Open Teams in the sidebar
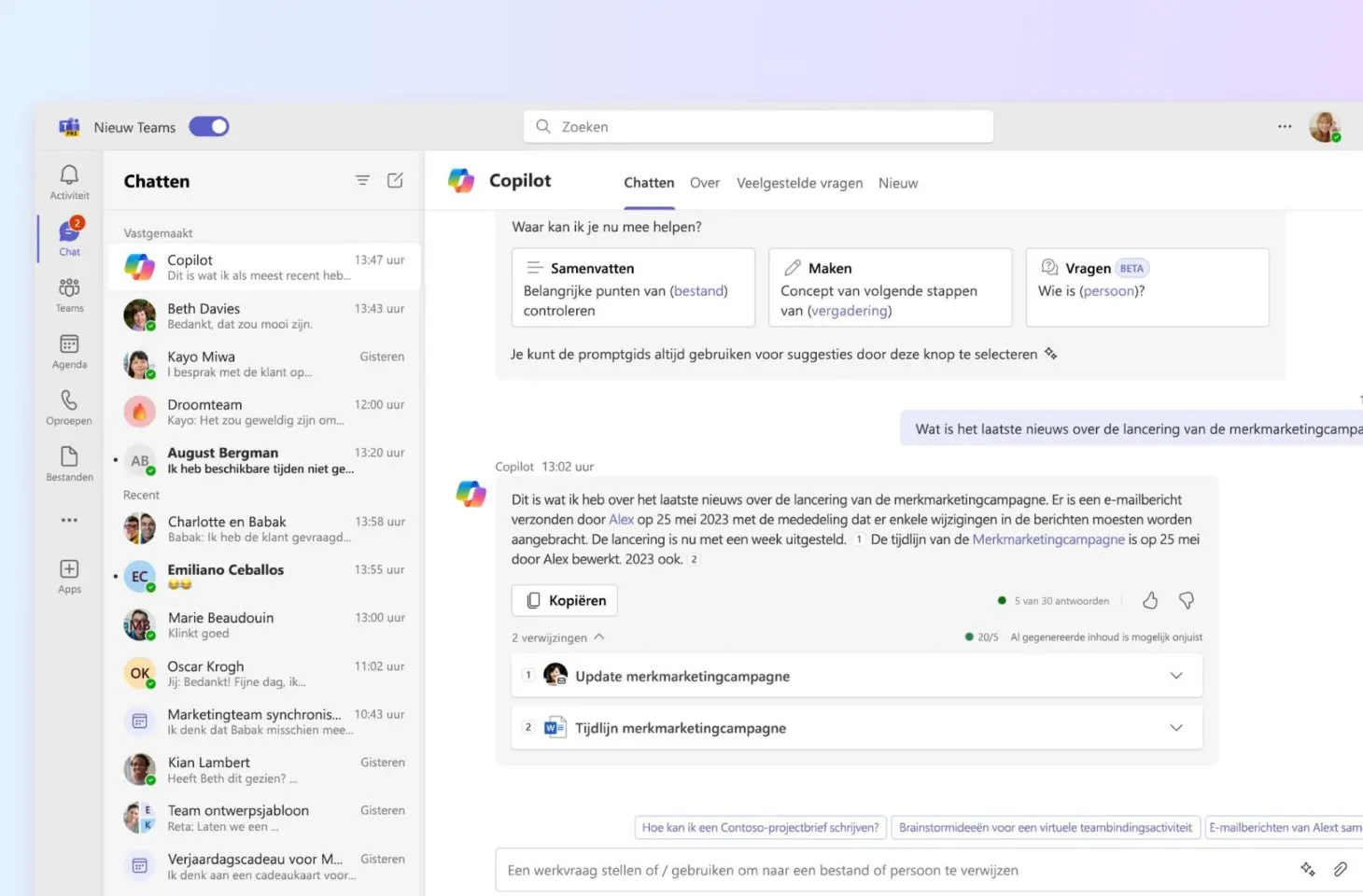1363x896 pixels. pos(69,295)
